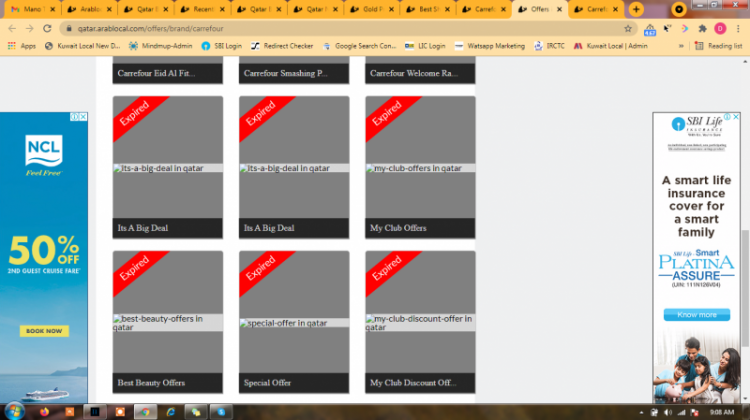
Task: Switch to the 'Best Sl' tab
Action: [429, 9]
